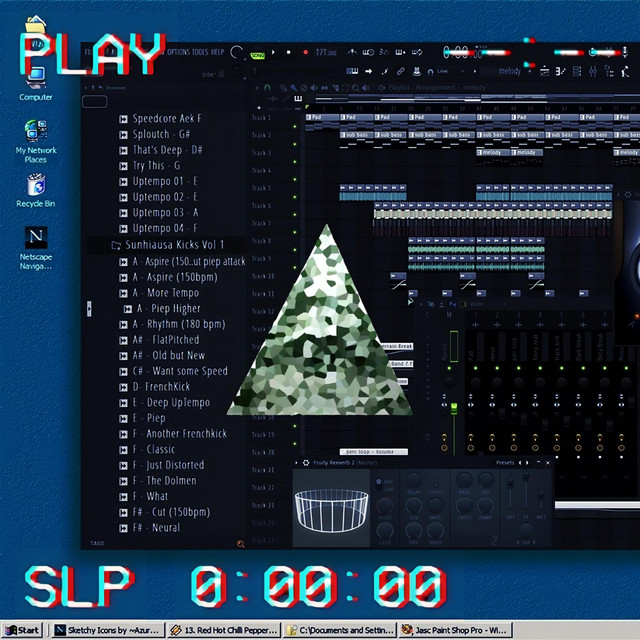The image size is (640, 640).
Task: Open the Netscape Navigator desktop icon
Action: pyautogui.click(x=36, y=238)
